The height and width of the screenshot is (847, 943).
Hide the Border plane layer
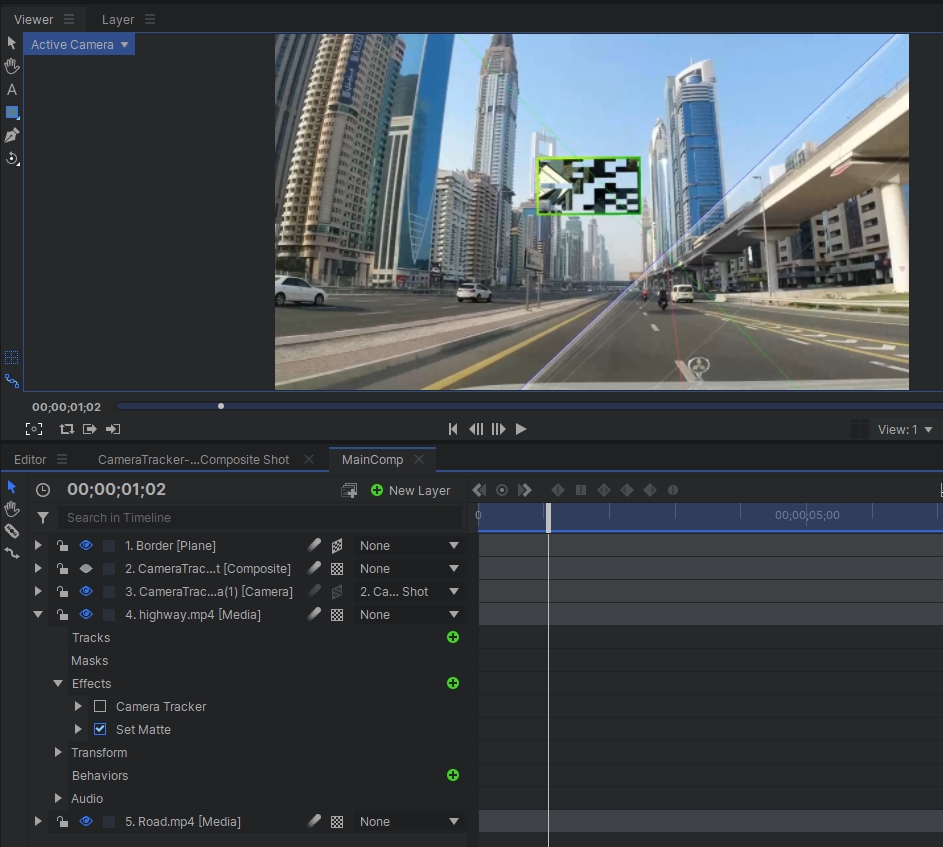click(x=86, y=545)
